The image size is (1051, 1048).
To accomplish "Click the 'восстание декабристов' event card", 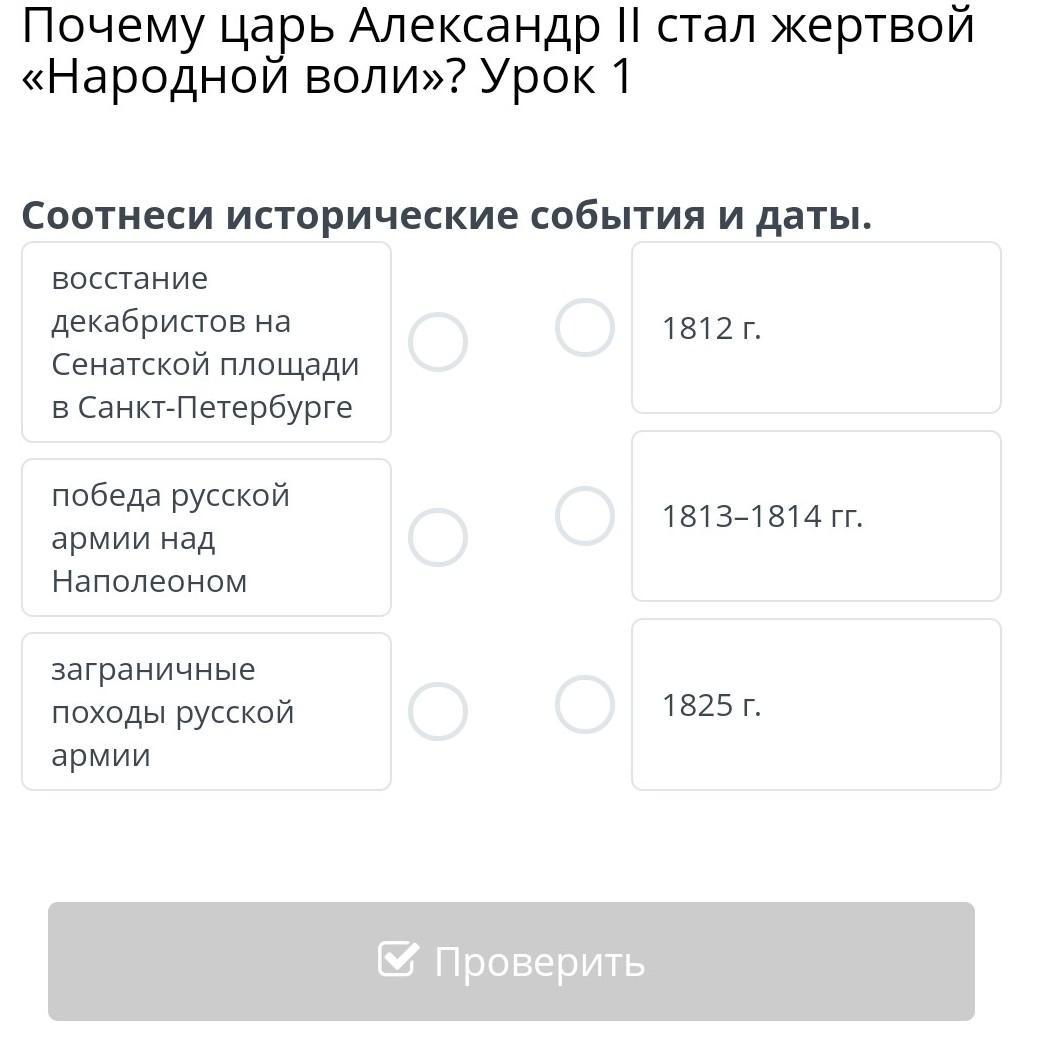I will 206,342.
